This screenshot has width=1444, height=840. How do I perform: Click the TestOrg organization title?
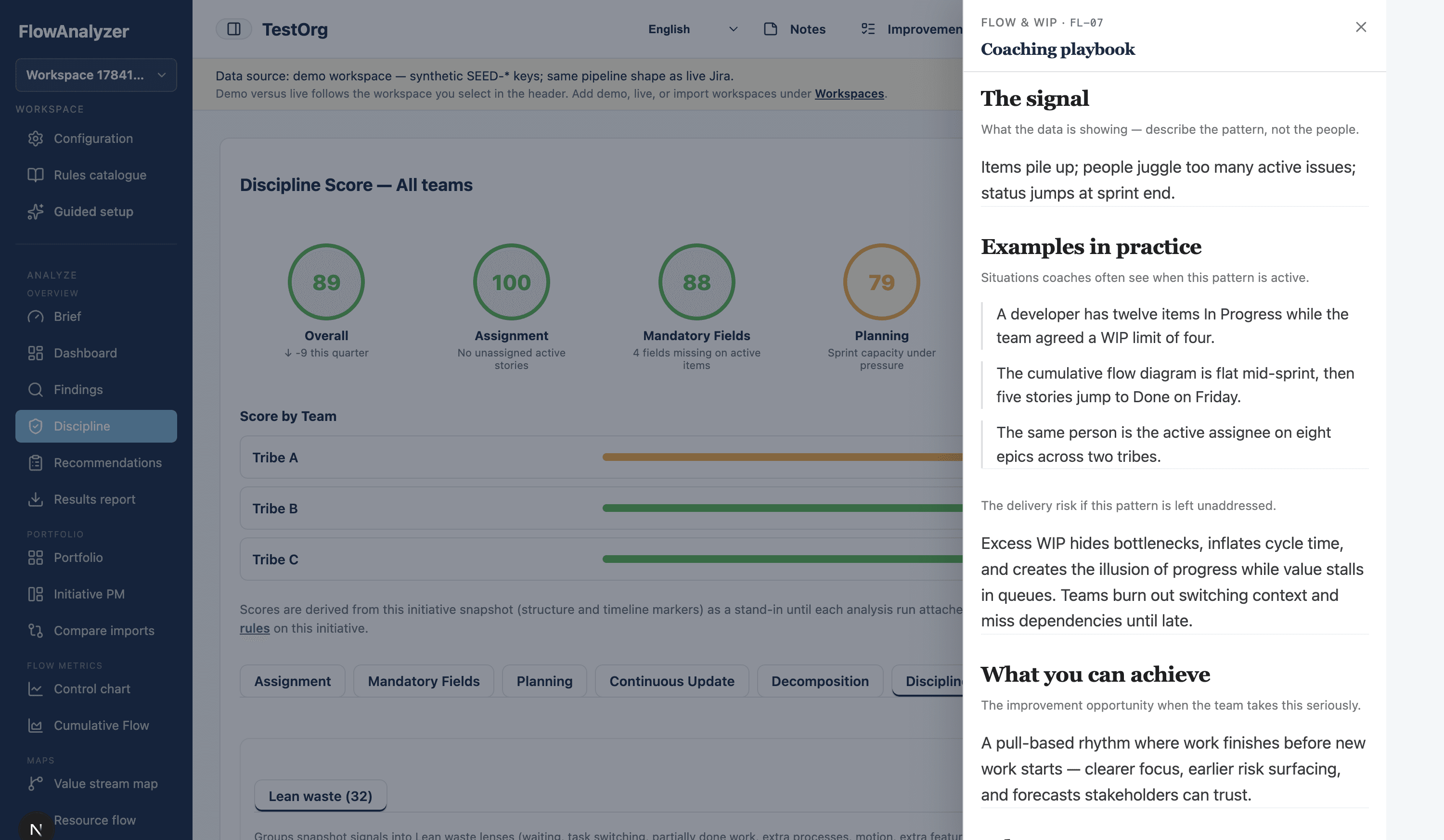tap(295, 29)
